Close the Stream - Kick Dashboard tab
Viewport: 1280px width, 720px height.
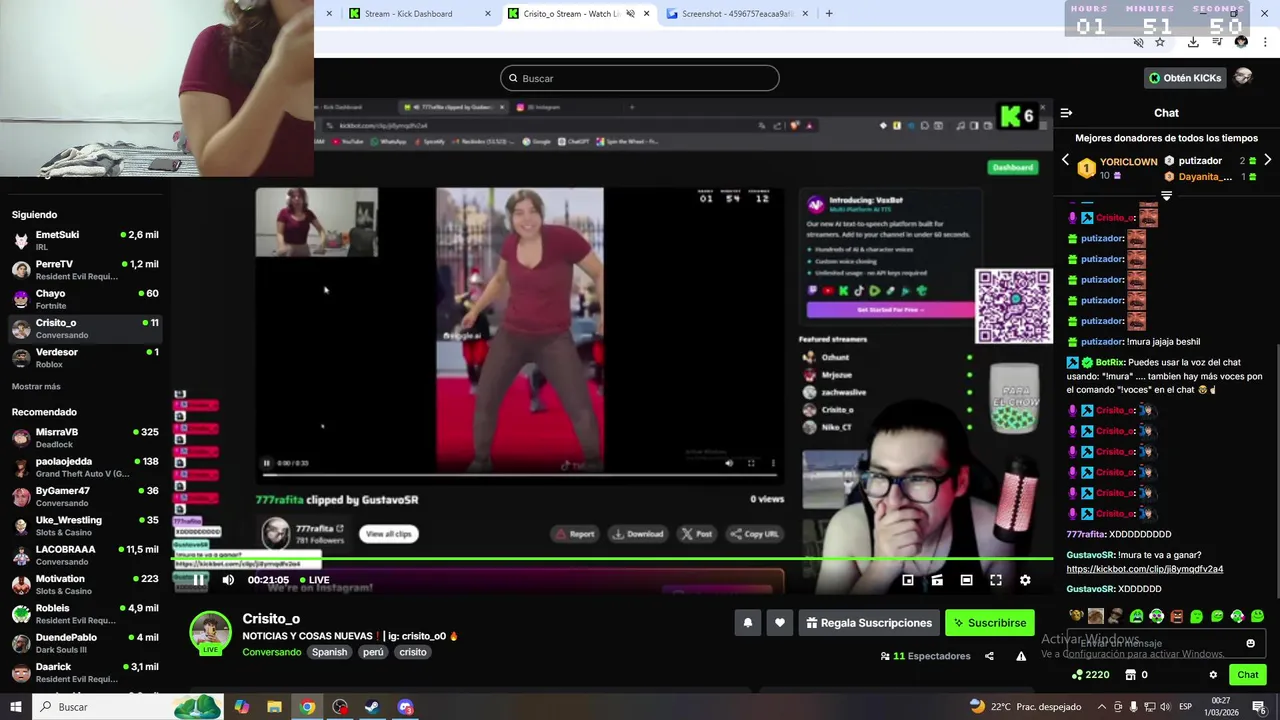coord(488,14)
